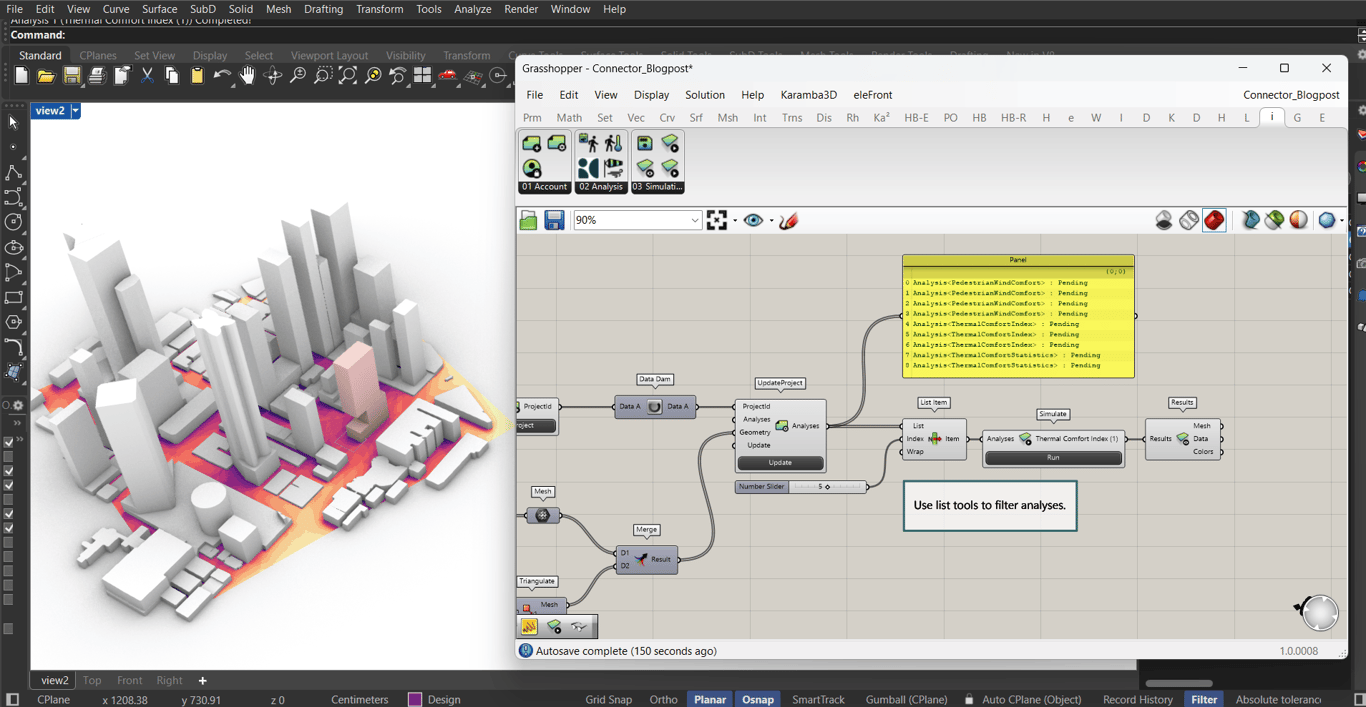Select the shaded red preview mode icon
This screenshot has width=1366, height=707.
(1214, 220)
